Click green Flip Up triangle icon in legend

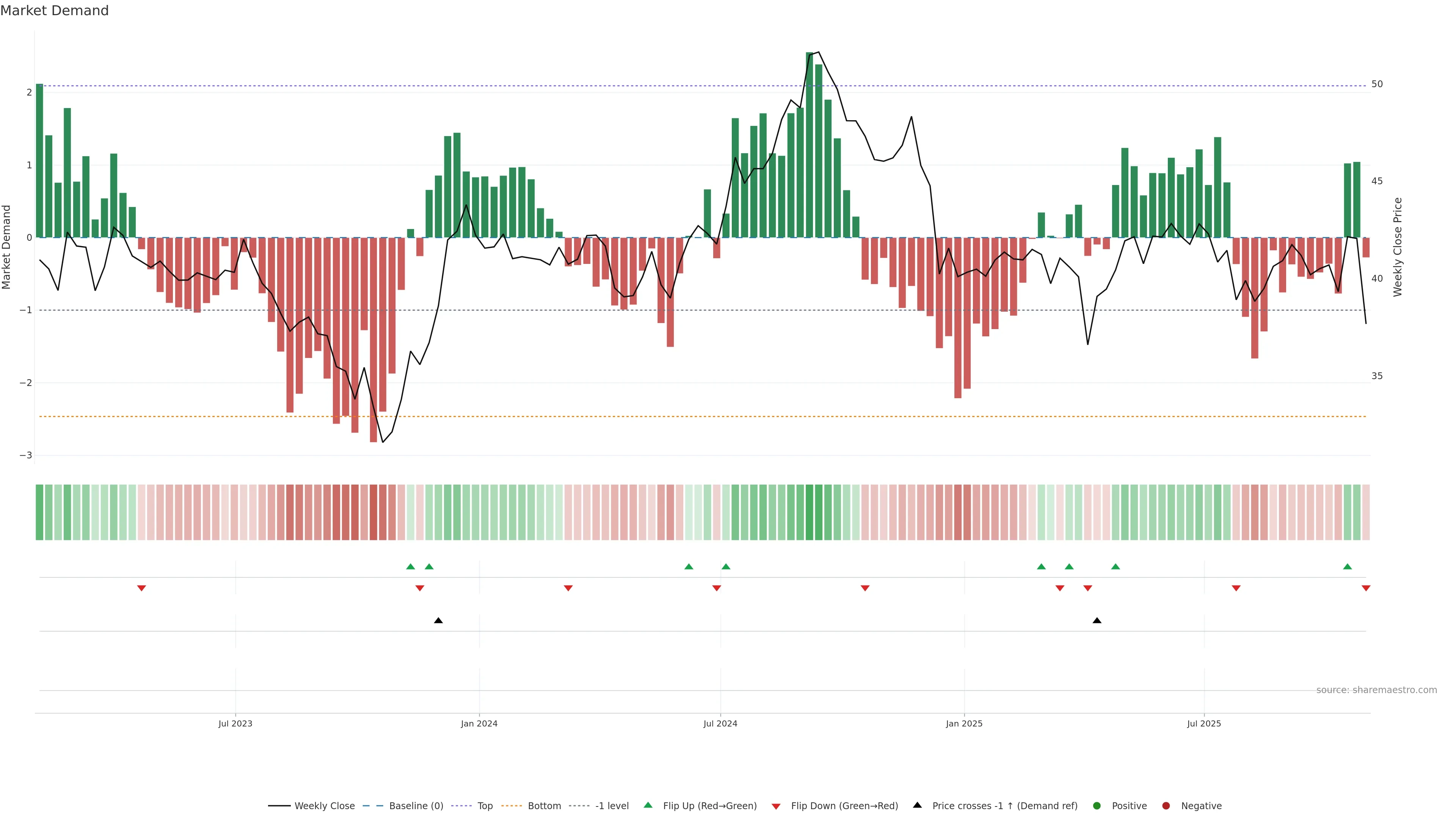coord(648,805)
